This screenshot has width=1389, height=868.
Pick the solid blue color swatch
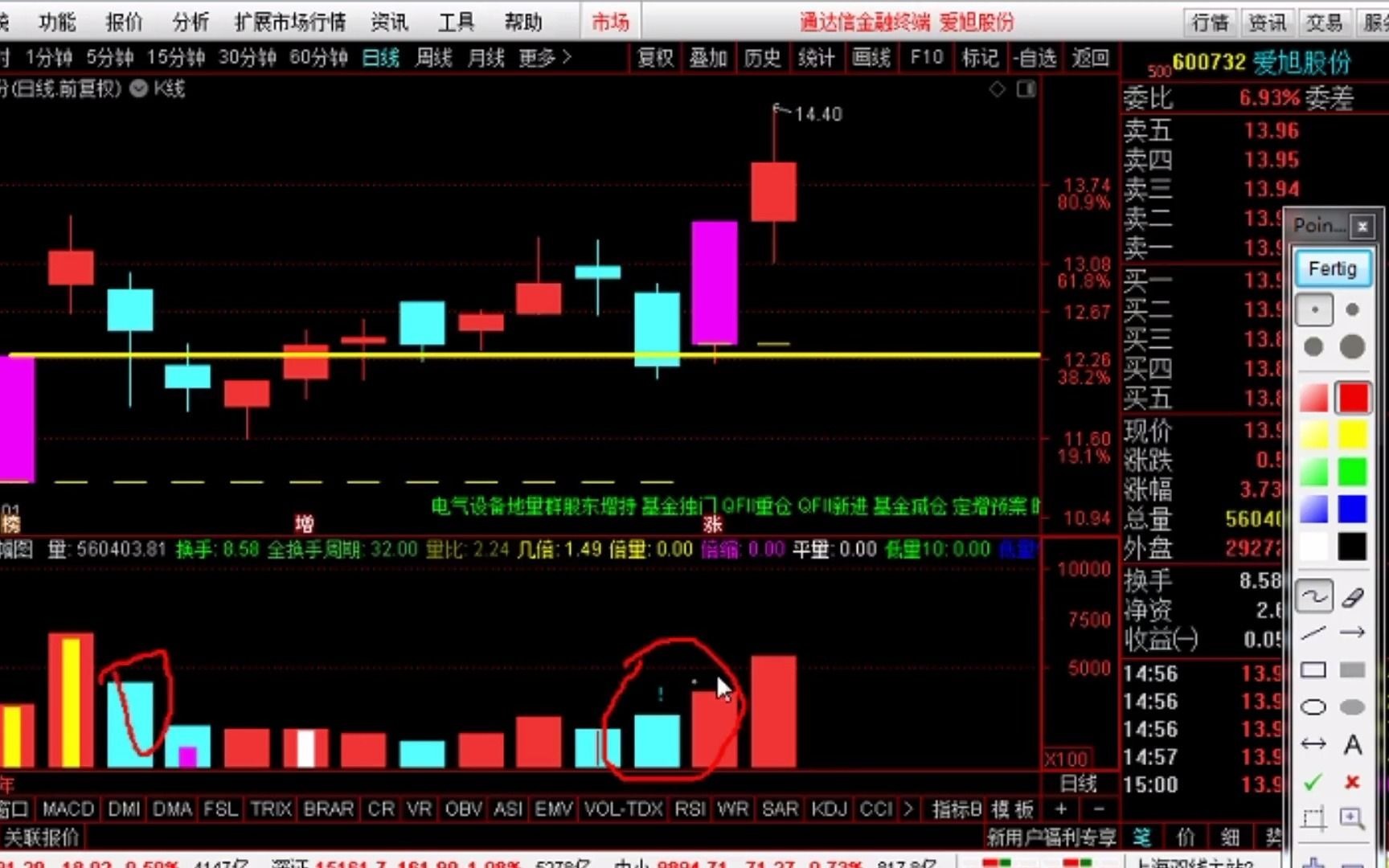[x=1353, y=509]
